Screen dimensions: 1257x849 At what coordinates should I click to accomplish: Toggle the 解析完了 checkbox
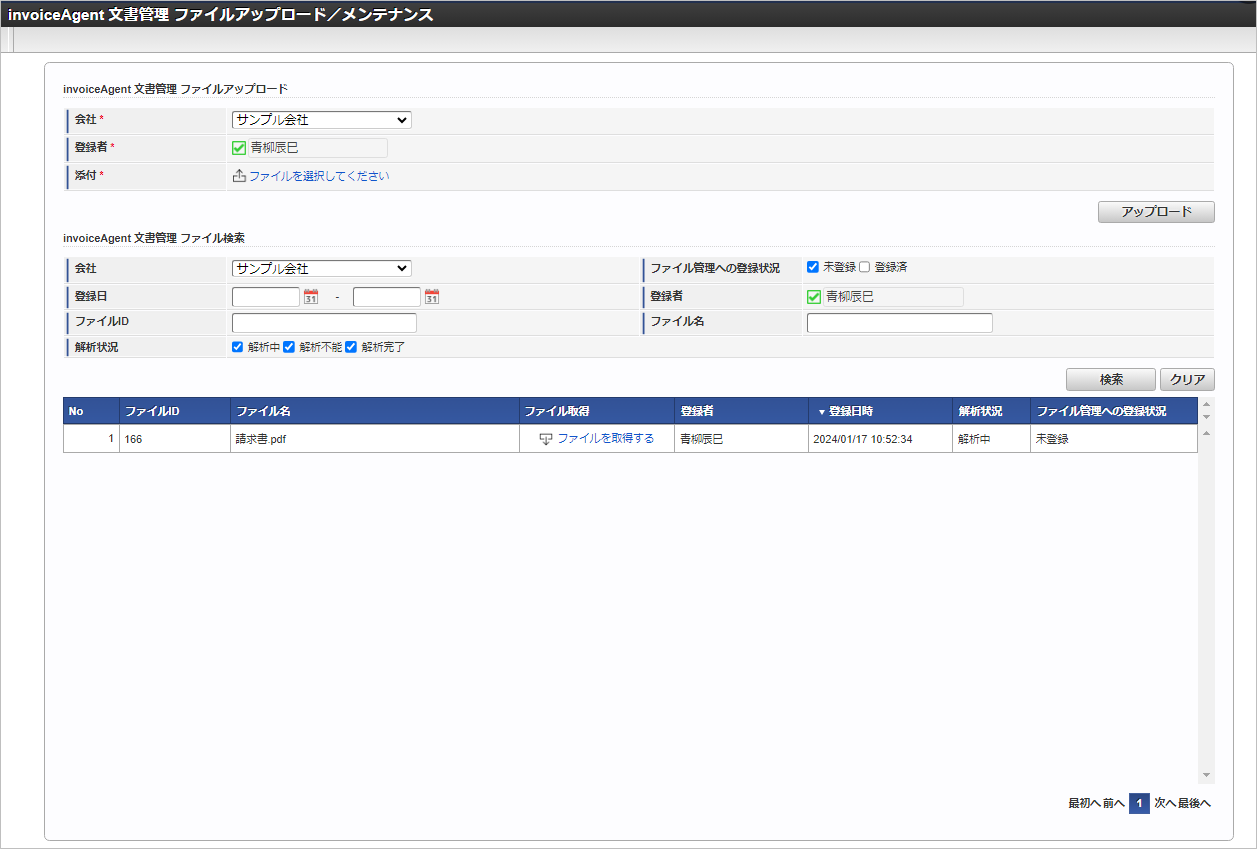click(x=351, y=347)
